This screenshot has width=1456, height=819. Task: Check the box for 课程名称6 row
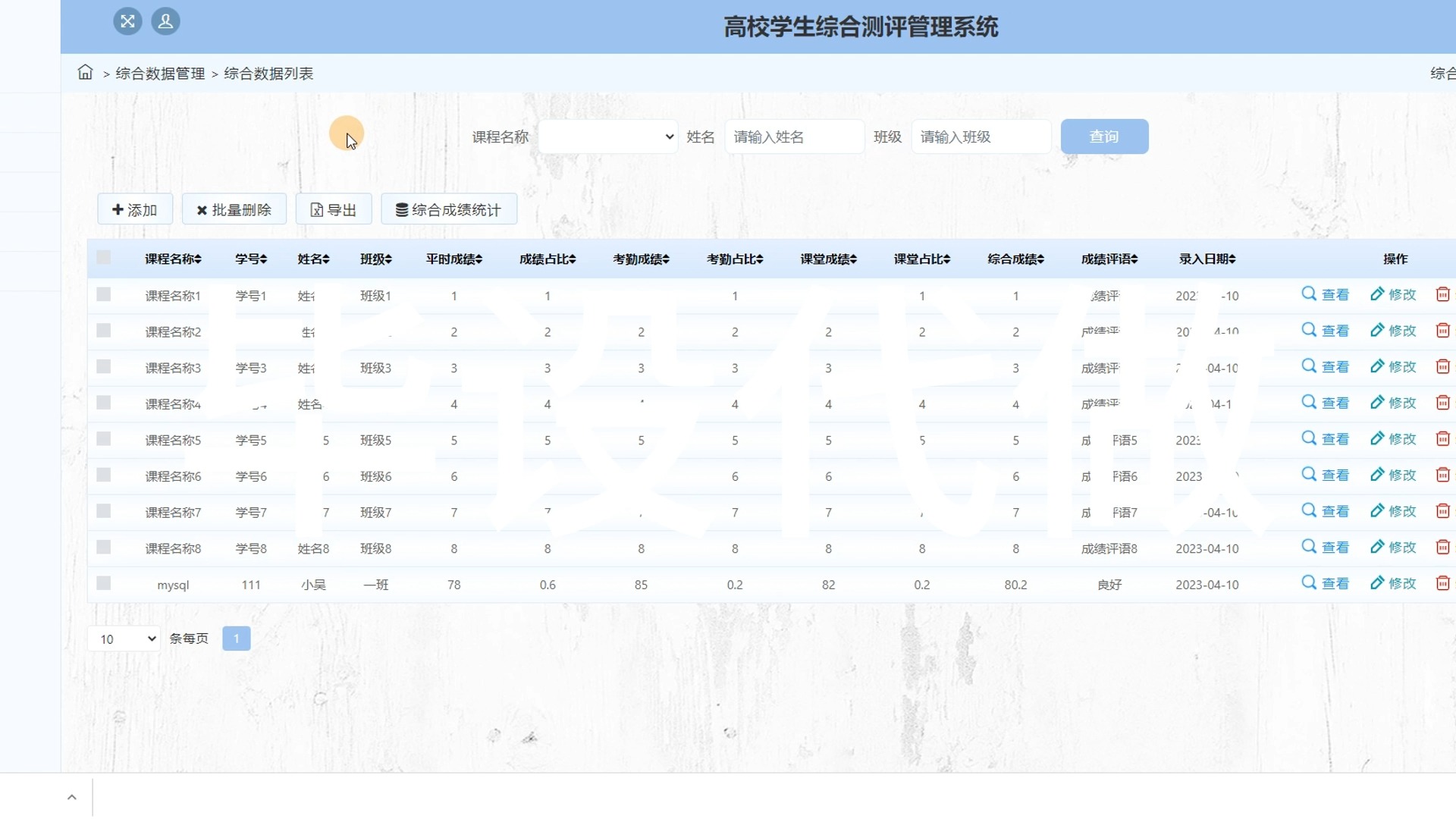[104, 475]
